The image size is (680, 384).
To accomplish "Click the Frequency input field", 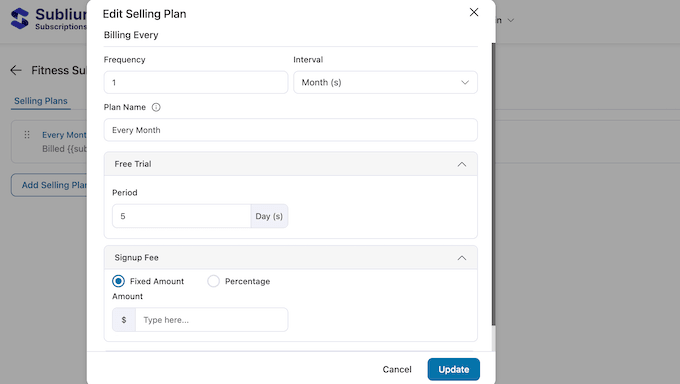I will coord(196,82).
